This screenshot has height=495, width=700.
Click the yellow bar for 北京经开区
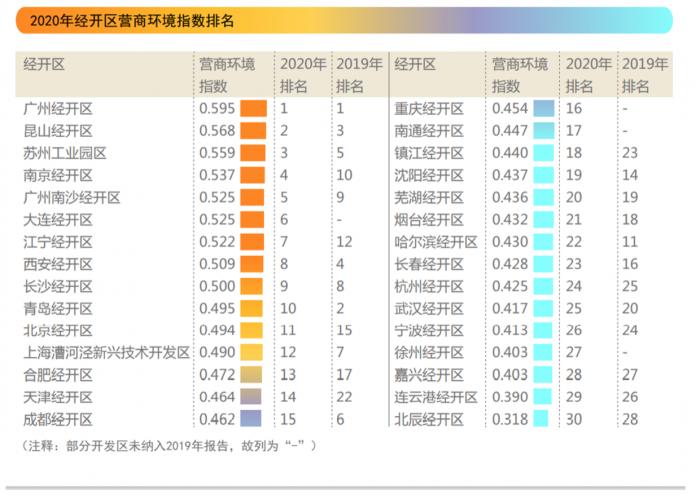coord(252,330)
